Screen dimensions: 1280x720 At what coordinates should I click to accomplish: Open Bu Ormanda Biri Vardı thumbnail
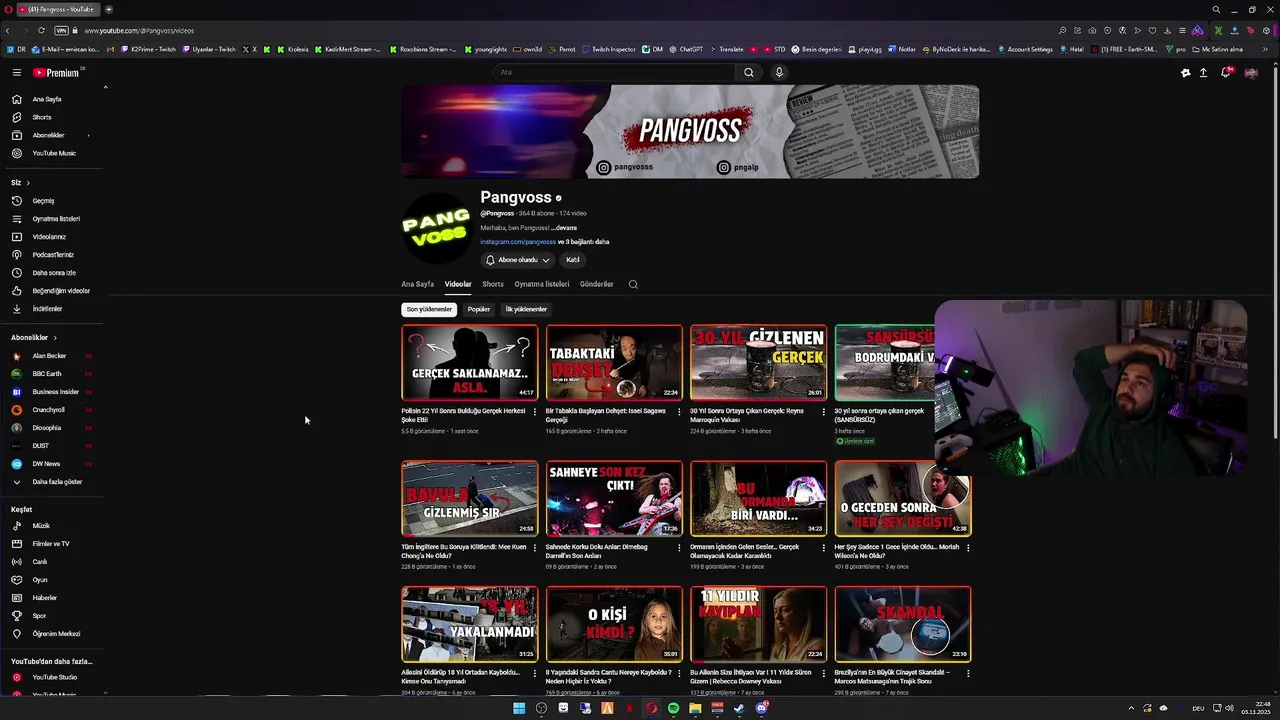coord(758,498)
